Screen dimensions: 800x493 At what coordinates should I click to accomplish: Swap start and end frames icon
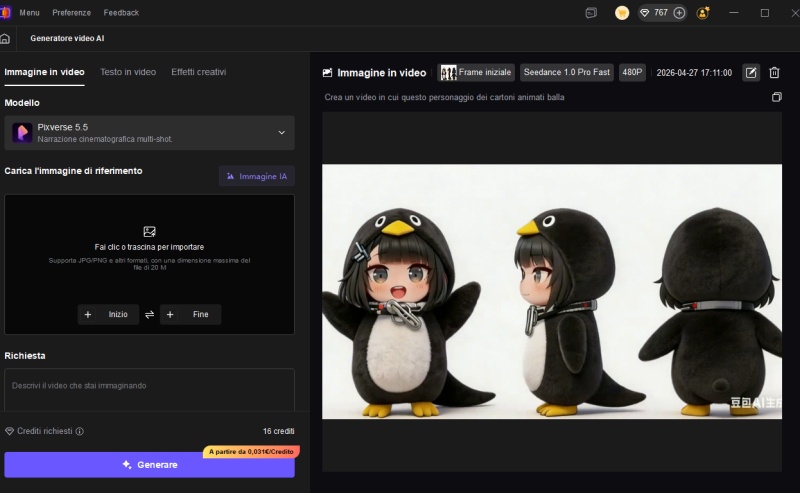149,314
